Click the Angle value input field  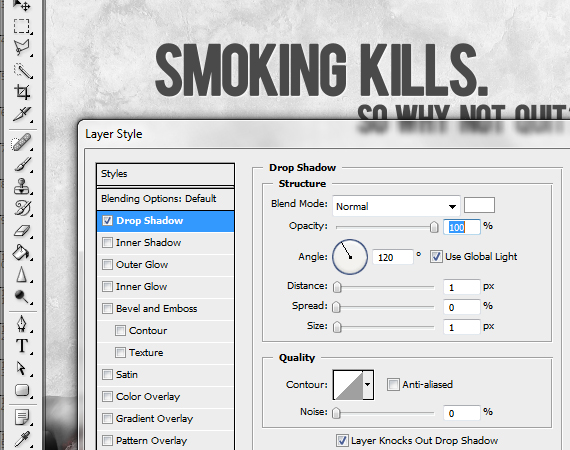[393, 257]
